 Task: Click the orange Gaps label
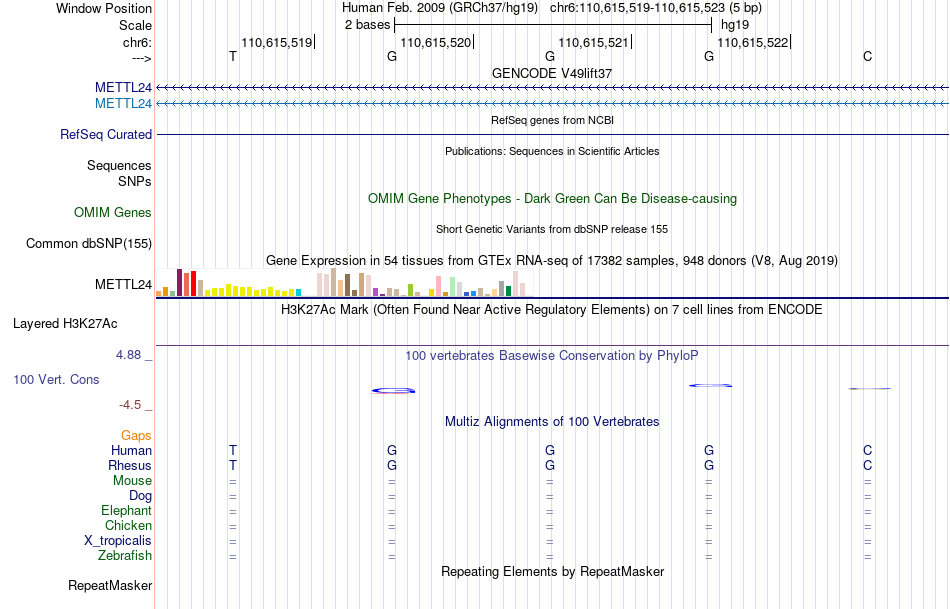point(136,436)
